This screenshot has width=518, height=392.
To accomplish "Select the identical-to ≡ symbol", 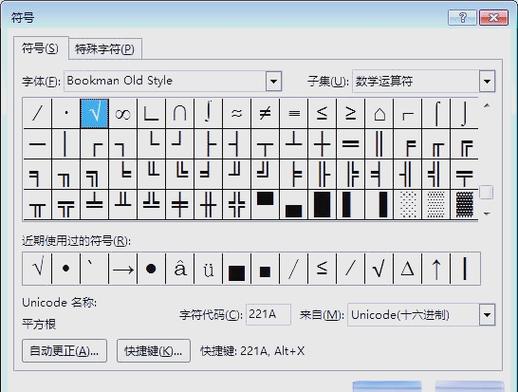I will point(294,114).
